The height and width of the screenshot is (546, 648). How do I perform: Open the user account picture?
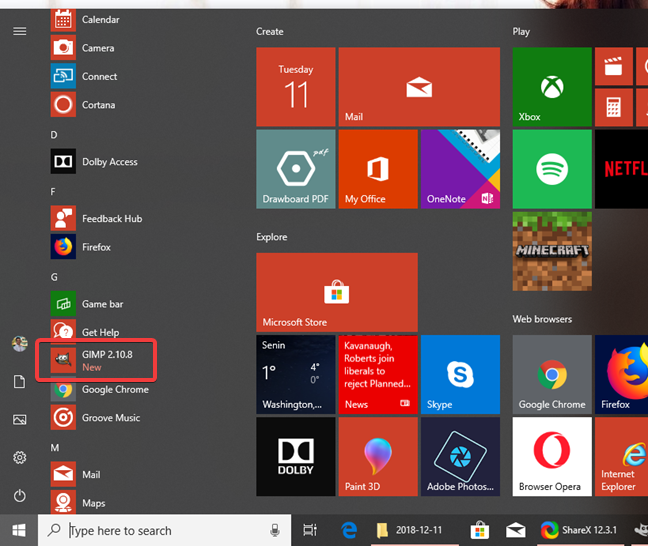point(19,344)
